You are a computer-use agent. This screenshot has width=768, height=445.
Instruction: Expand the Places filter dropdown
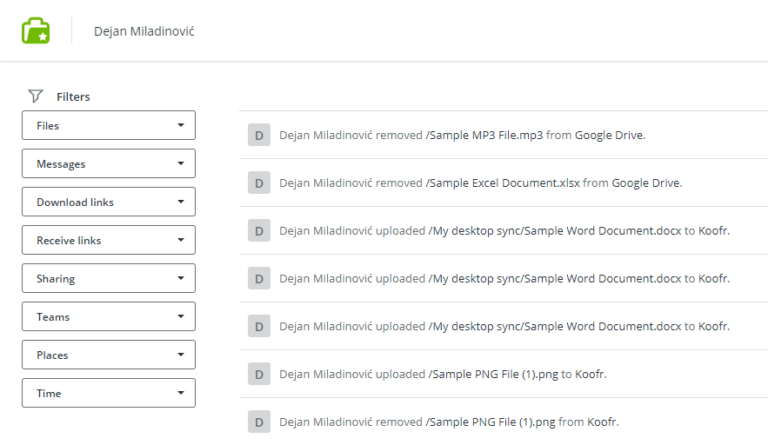tap(108, 355)
